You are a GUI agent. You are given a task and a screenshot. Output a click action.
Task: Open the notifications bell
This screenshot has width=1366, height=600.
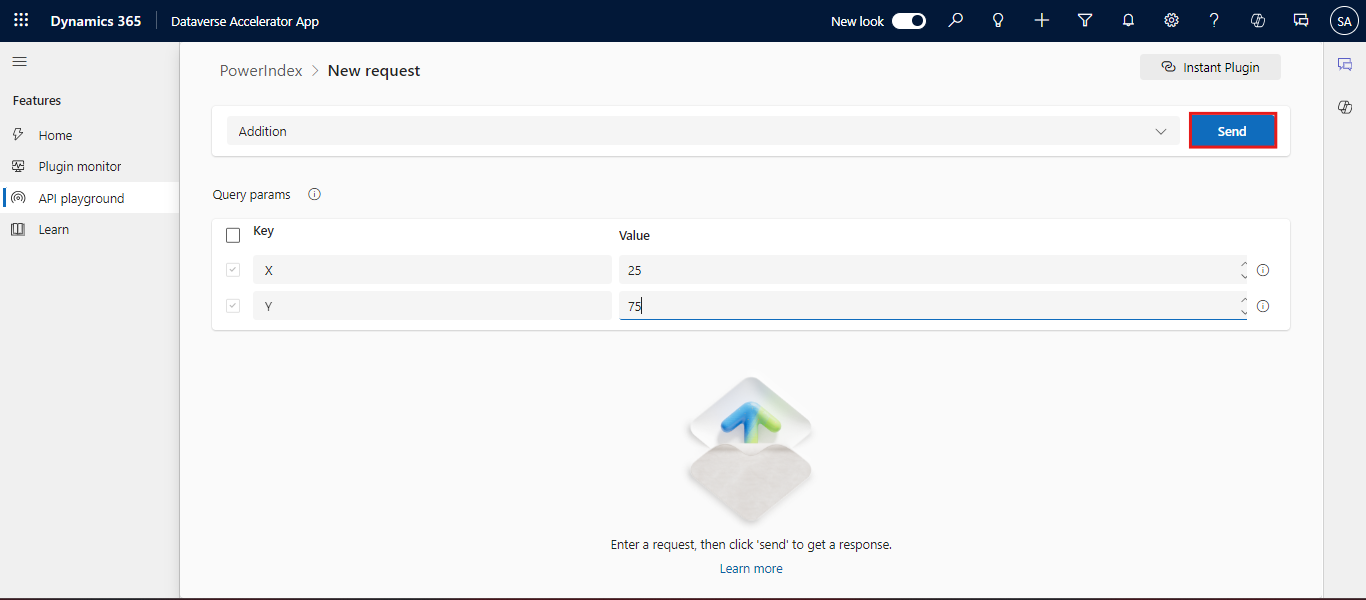(1128, 20)
